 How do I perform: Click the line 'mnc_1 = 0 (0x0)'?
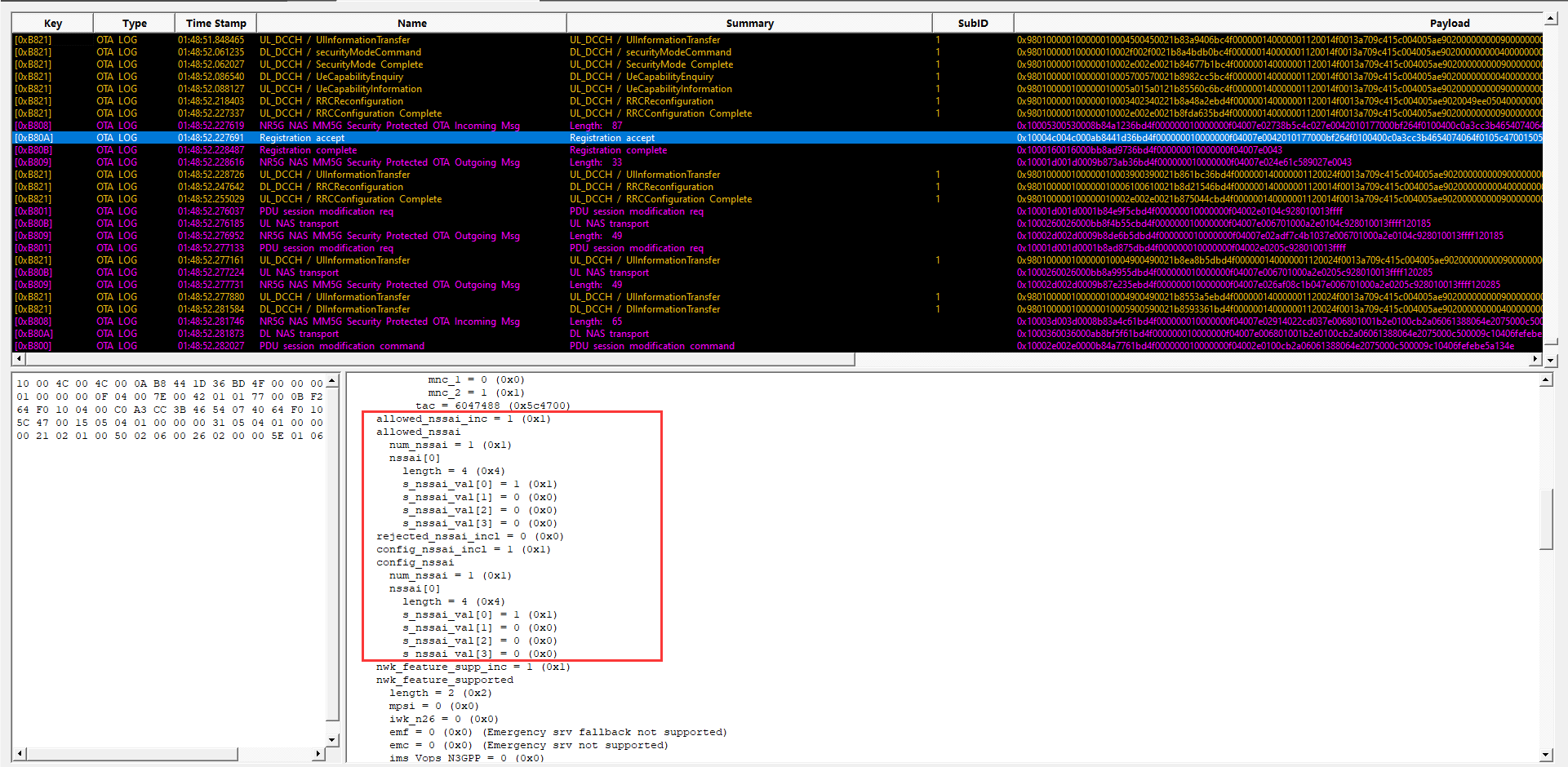click(x=476, y=379)
